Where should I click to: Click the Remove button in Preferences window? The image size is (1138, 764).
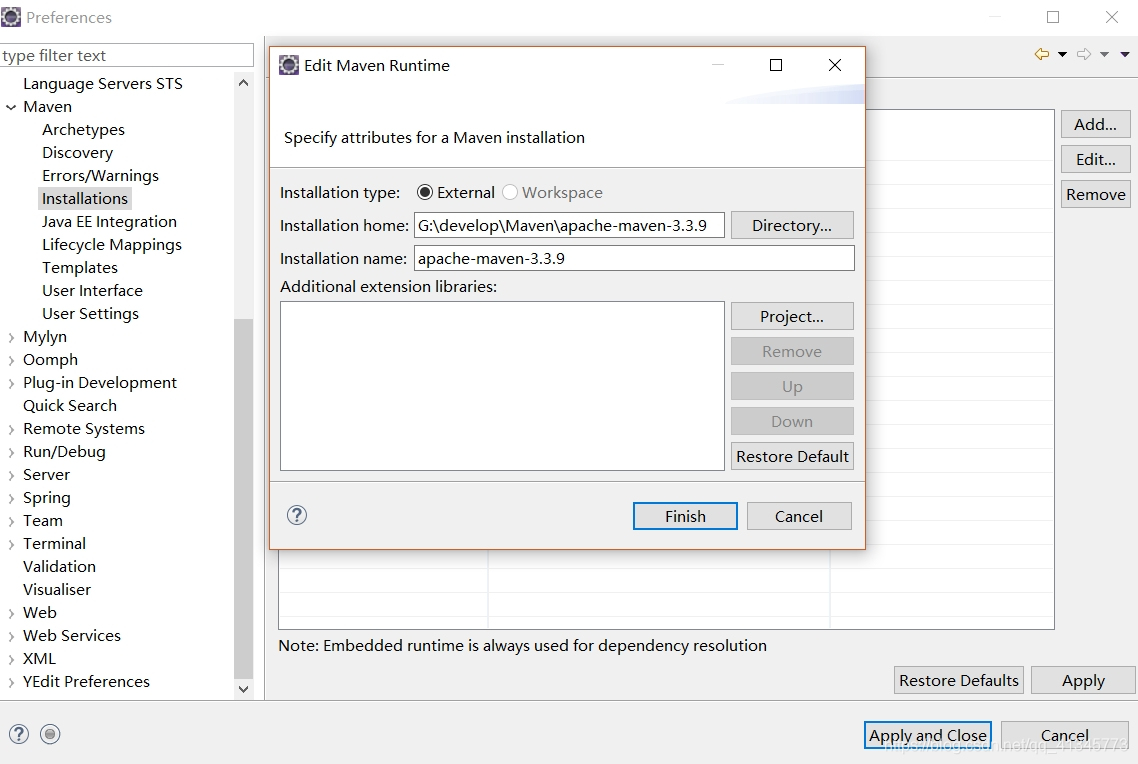click(x=1096, y=194)
